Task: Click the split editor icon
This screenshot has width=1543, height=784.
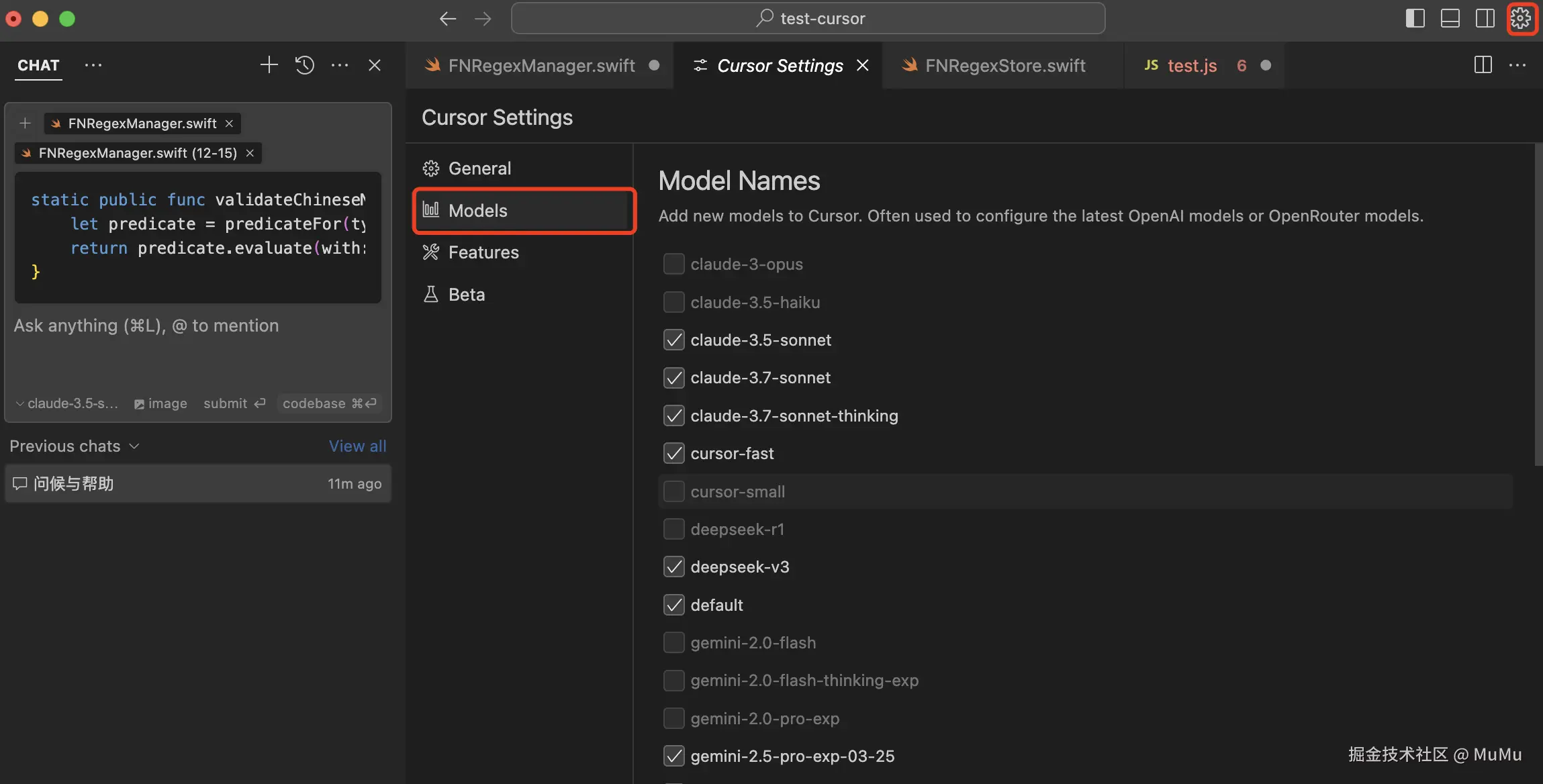Action: tap(1483, 65)
